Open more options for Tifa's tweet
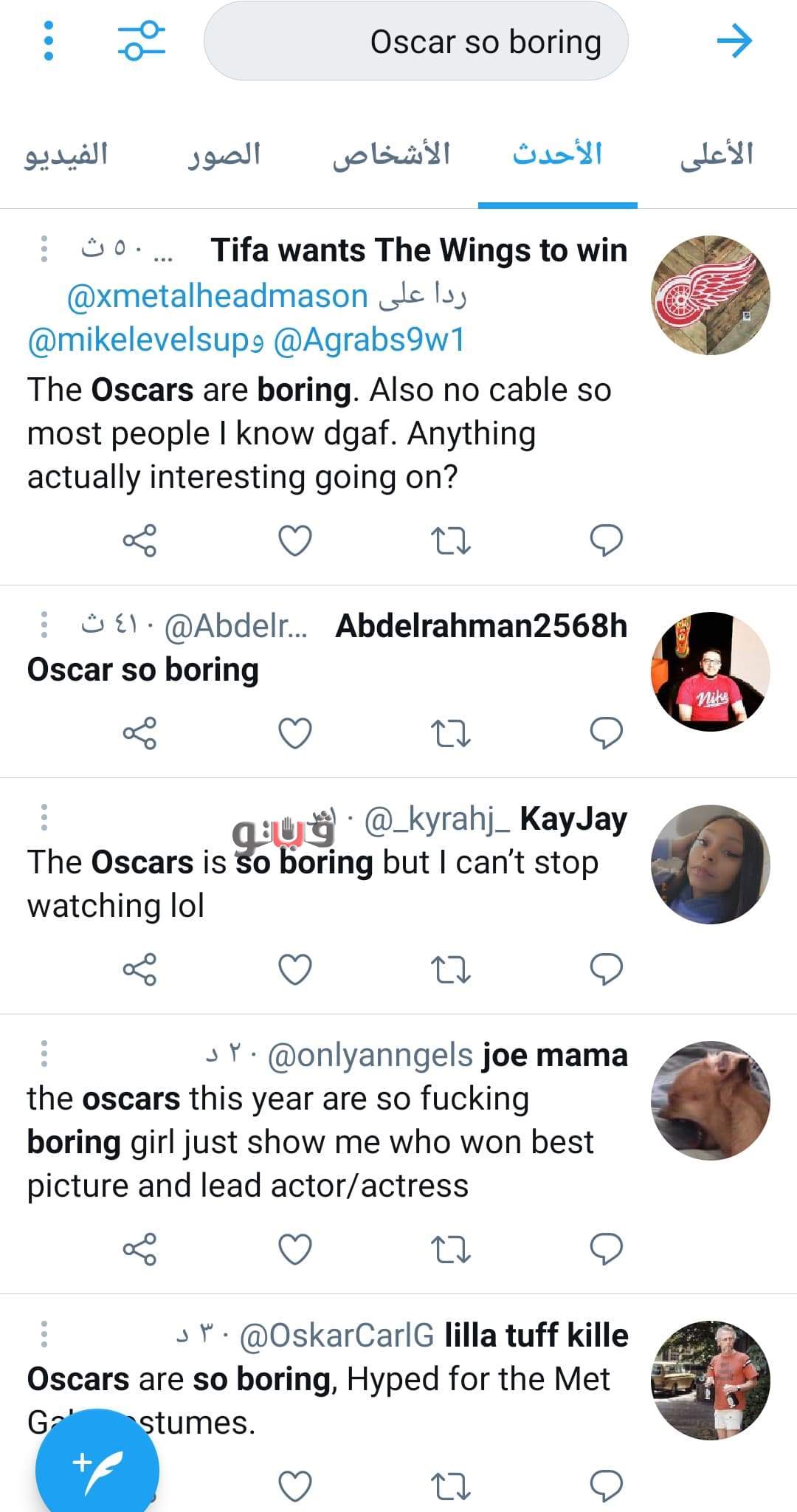797x1512 pixels. 44,250
